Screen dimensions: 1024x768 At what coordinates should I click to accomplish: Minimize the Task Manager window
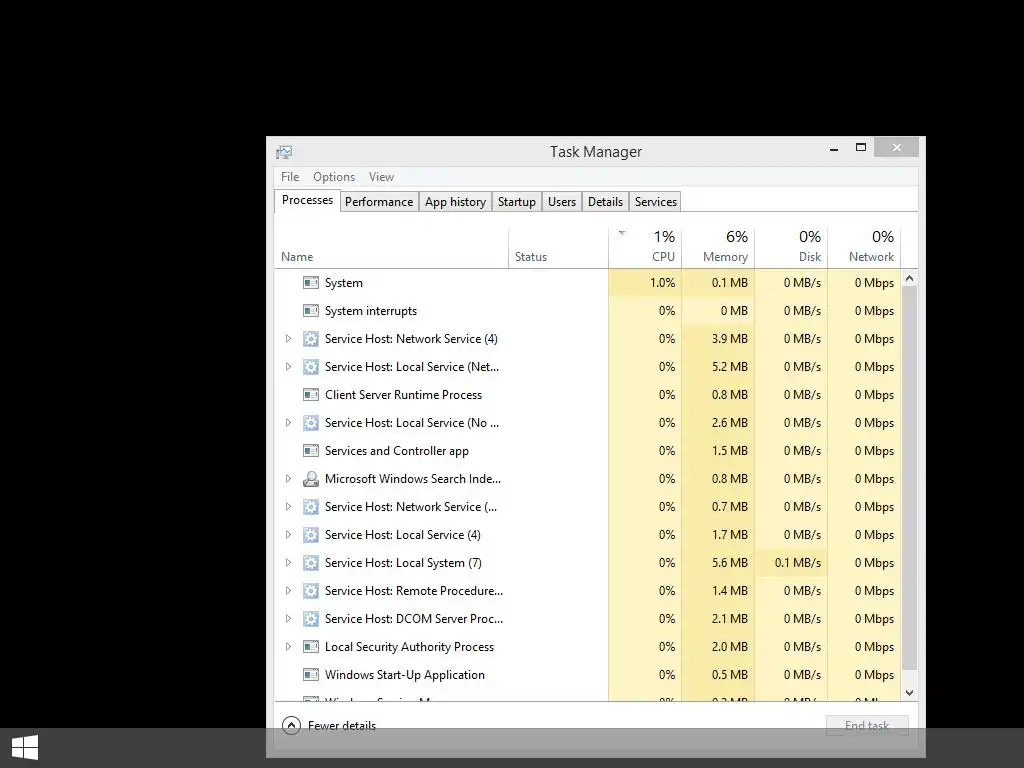tap(834, 149)
